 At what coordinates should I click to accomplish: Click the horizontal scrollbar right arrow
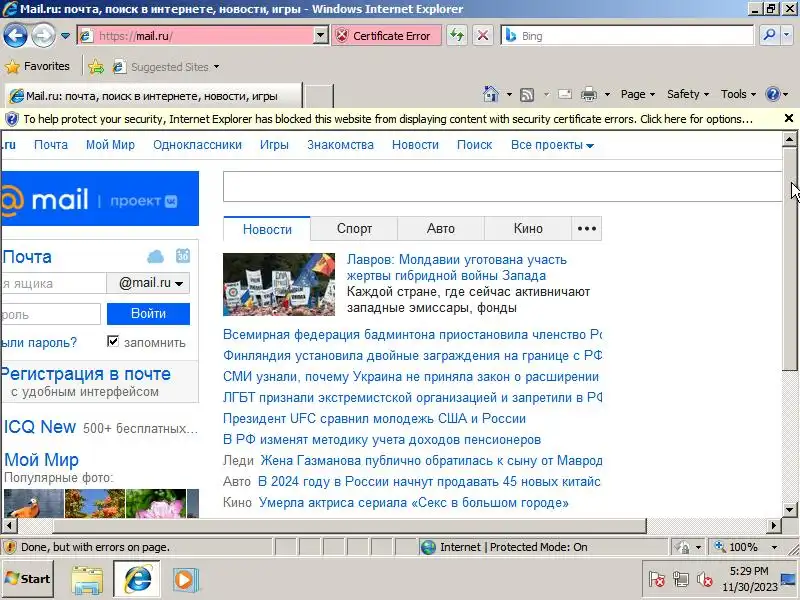coord(774,525)
